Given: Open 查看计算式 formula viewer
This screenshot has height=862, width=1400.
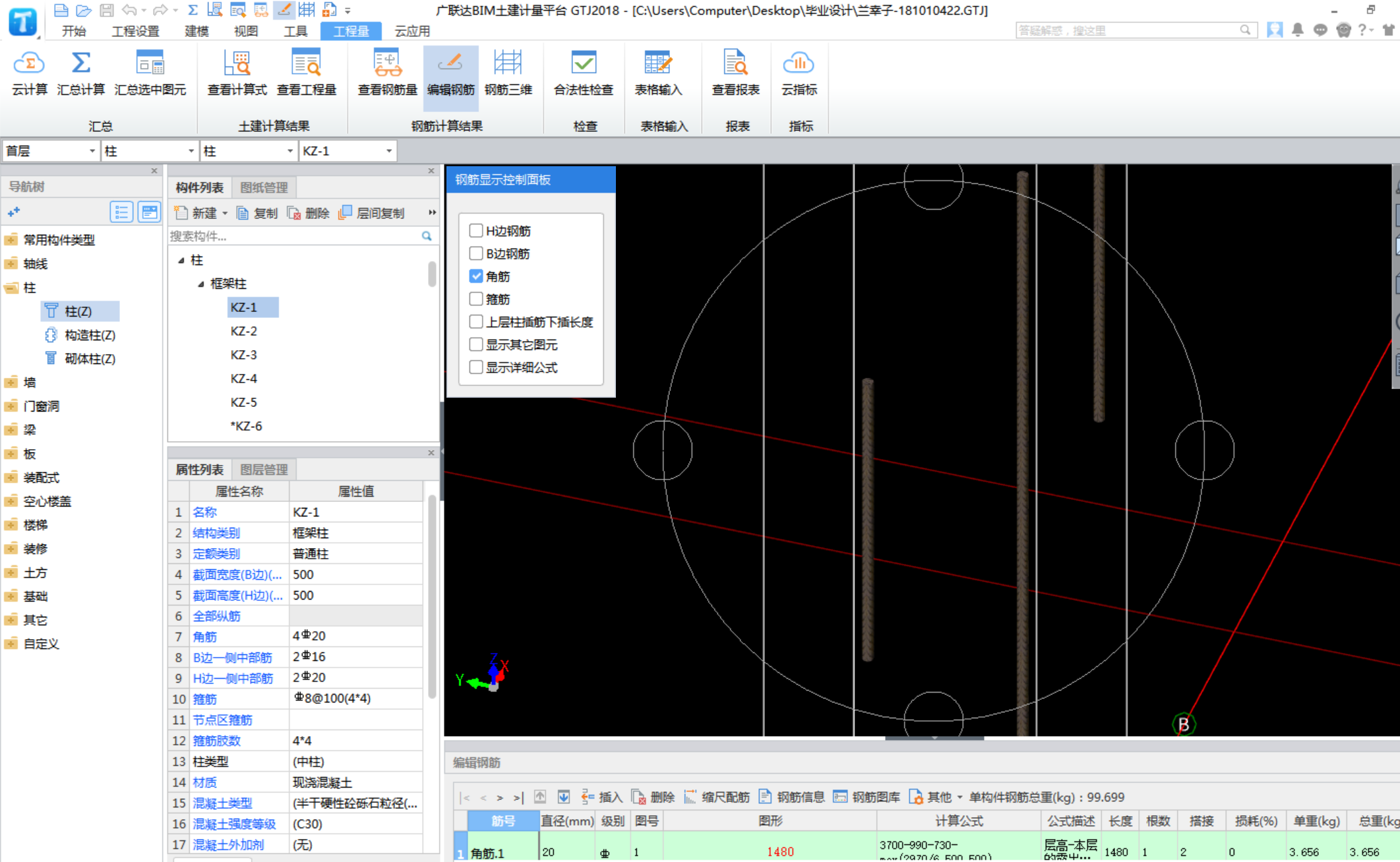Looking at the screenshot, I should click(237, 73).
